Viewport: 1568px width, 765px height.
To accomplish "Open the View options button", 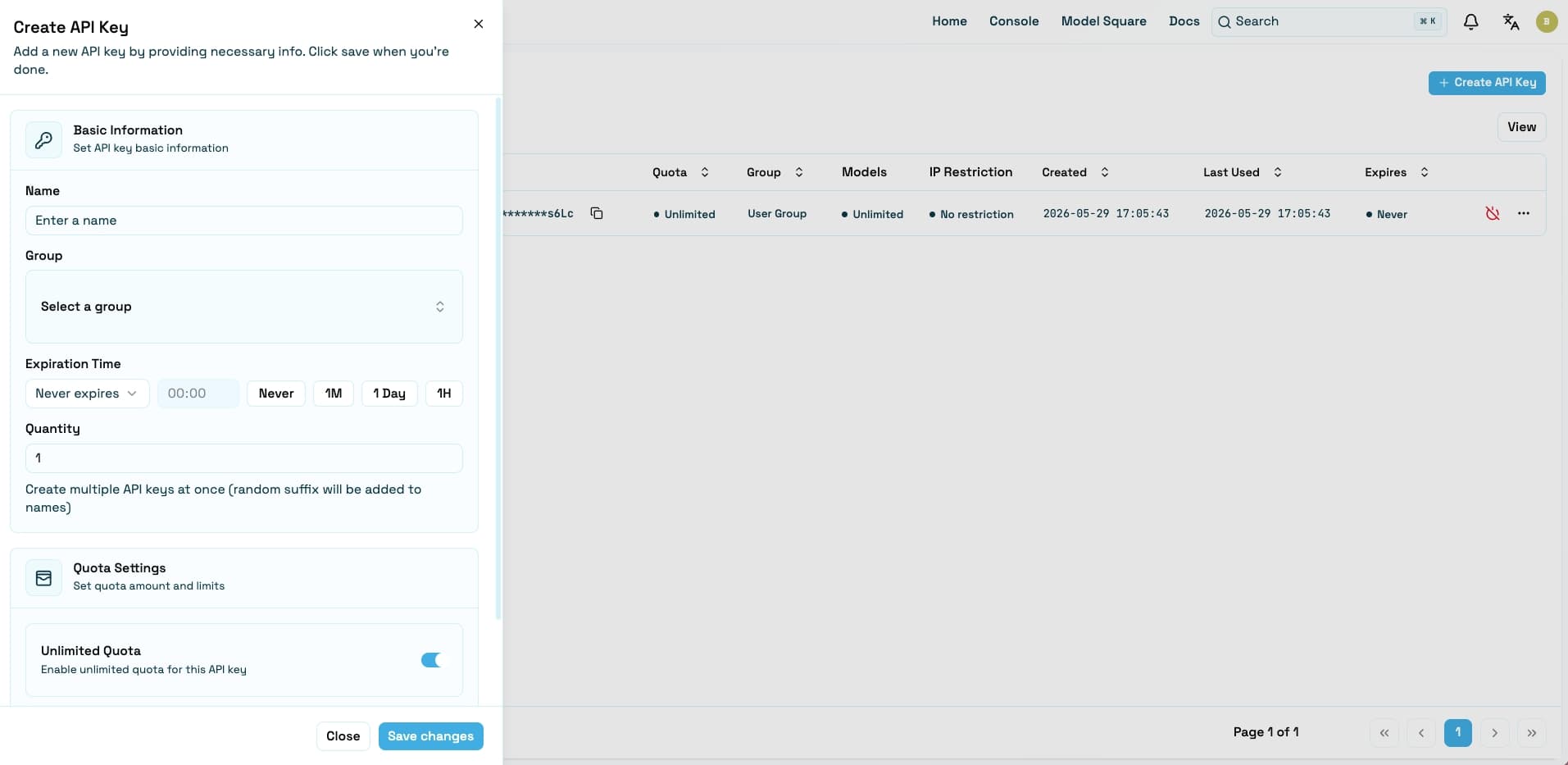I will 1521,127.
